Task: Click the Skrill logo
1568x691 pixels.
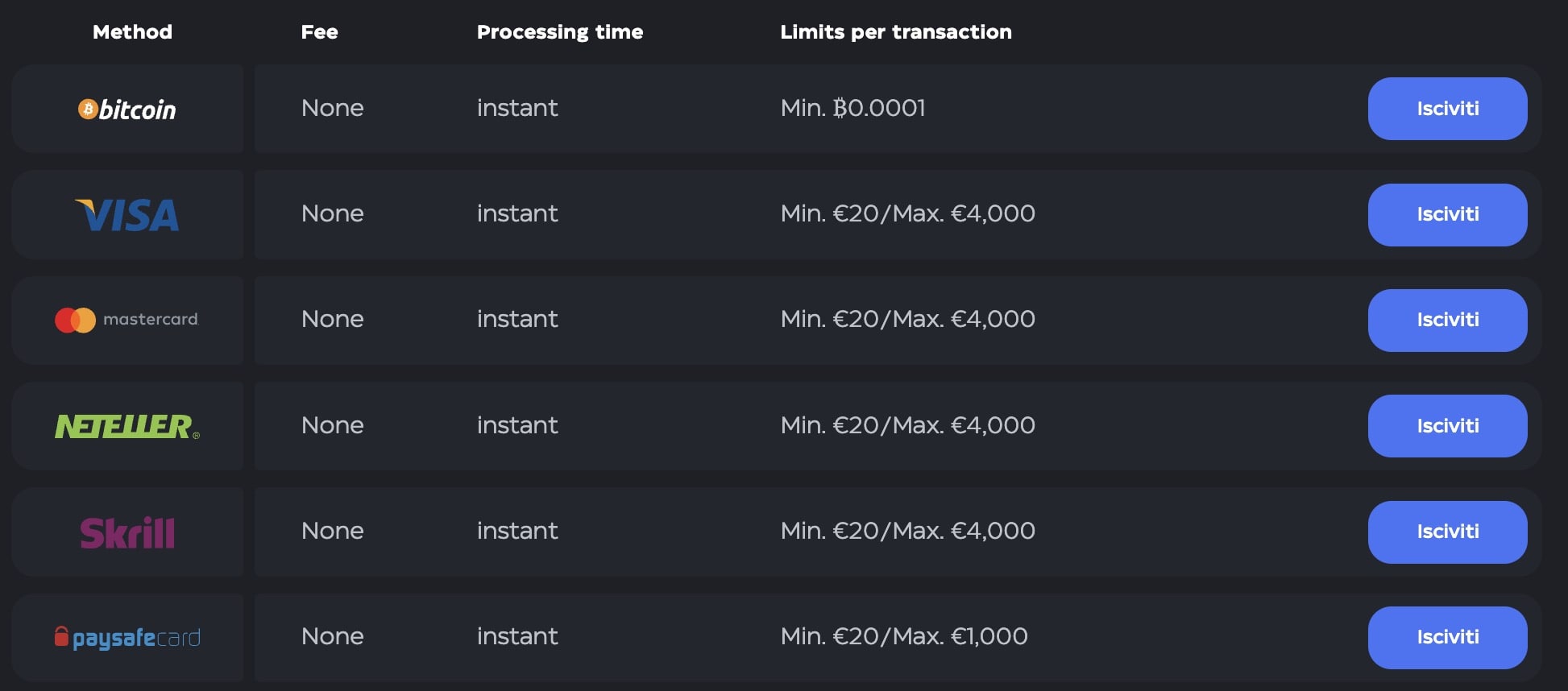Action: pyautogui.click(x=127, y=532)
